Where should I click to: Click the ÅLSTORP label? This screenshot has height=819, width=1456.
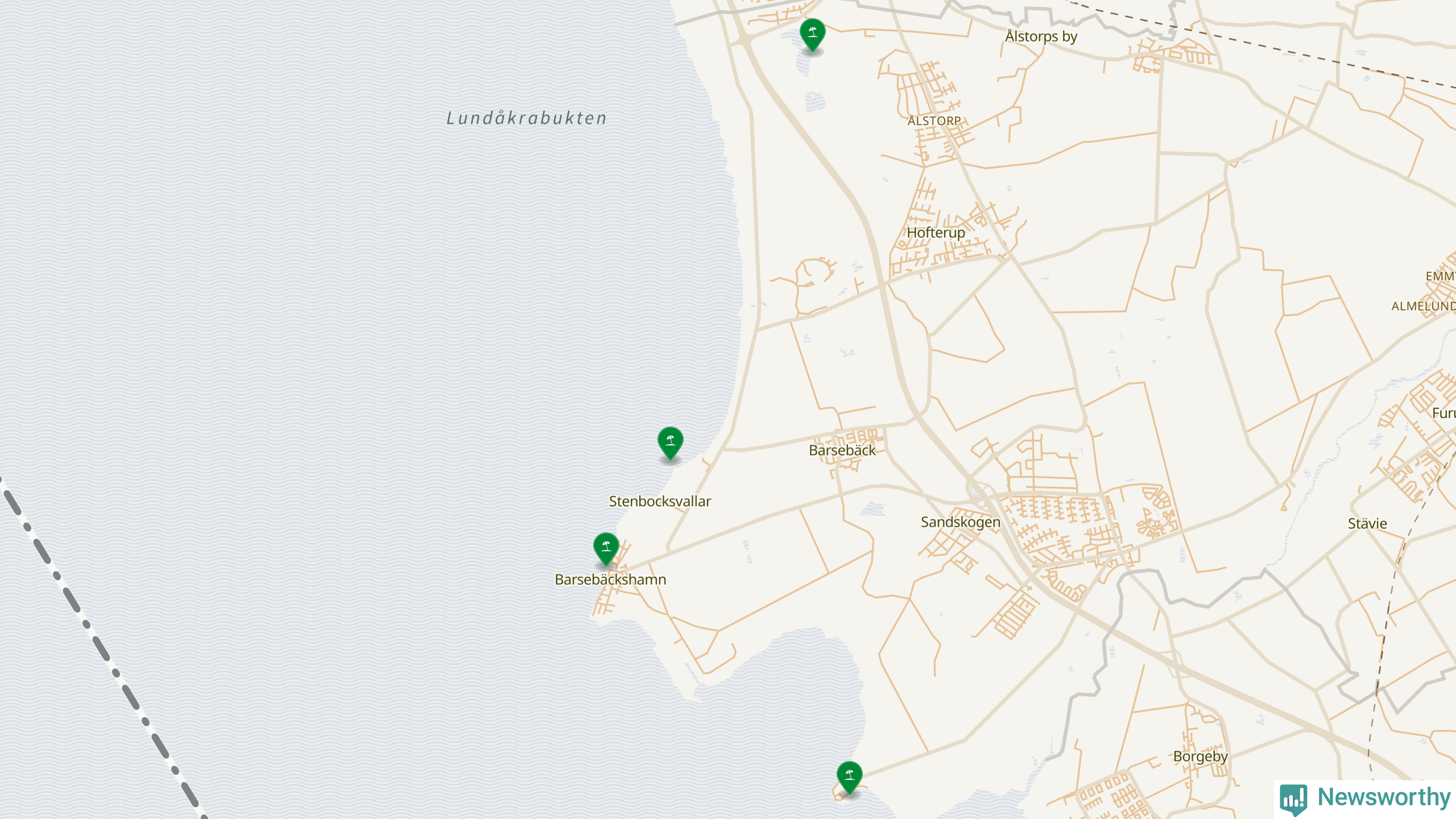pos(934,121)
